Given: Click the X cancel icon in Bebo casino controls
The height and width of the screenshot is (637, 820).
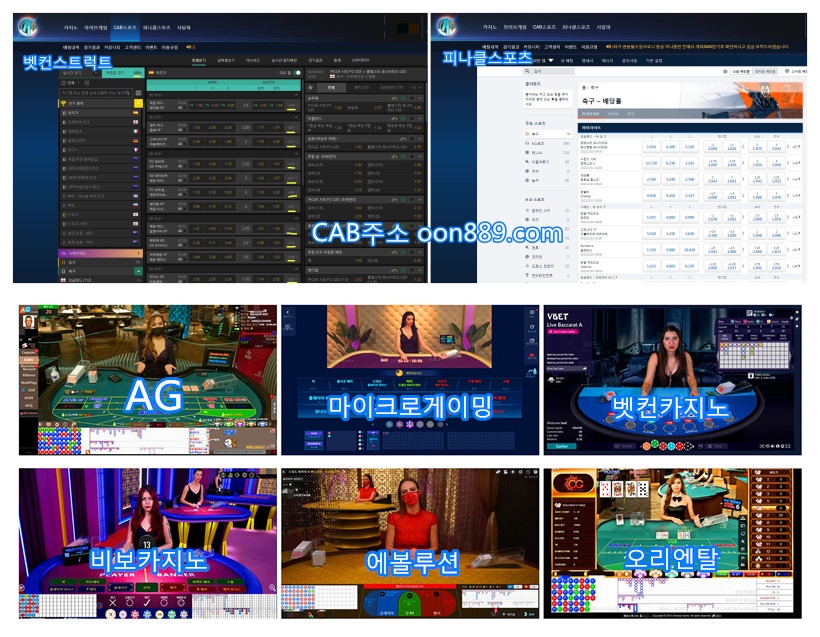Looking at the screenshot, I should click(x=112, y=602).
